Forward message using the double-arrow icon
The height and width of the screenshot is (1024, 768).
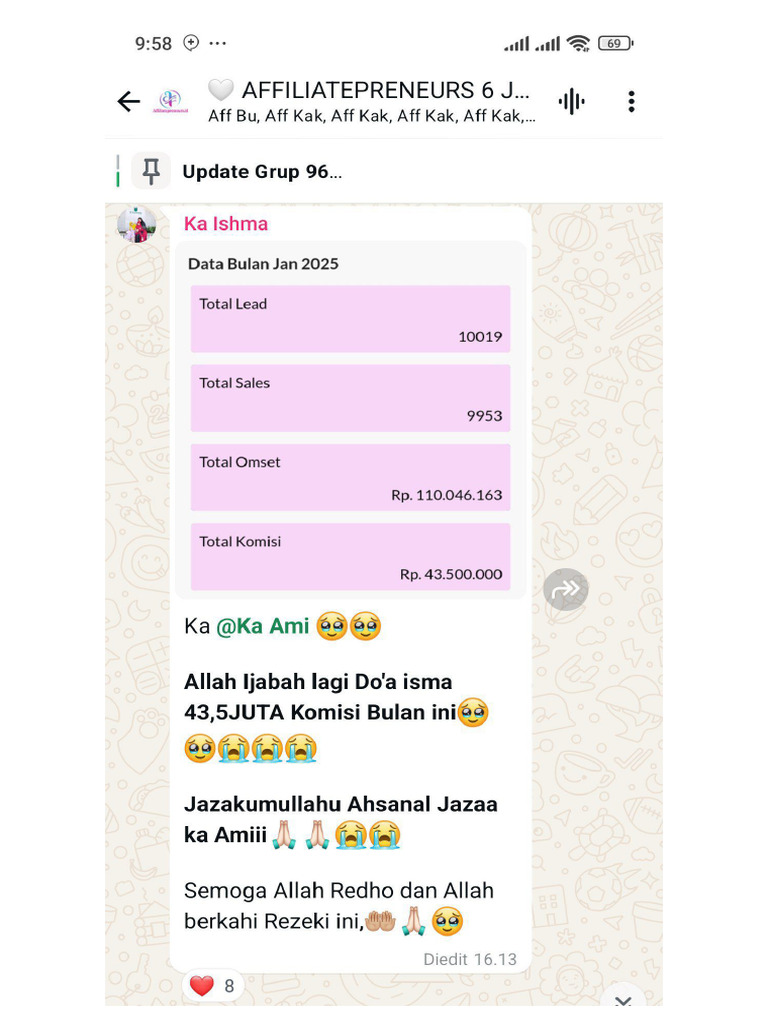566,590
